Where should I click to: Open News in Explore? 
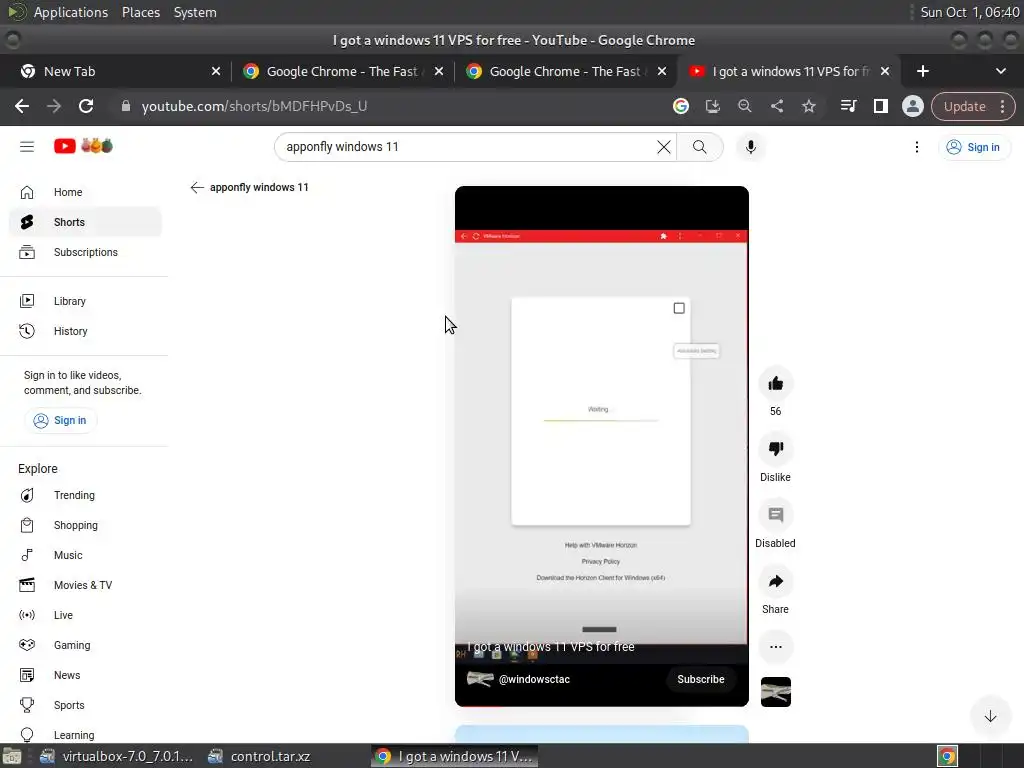coord(85,675)
